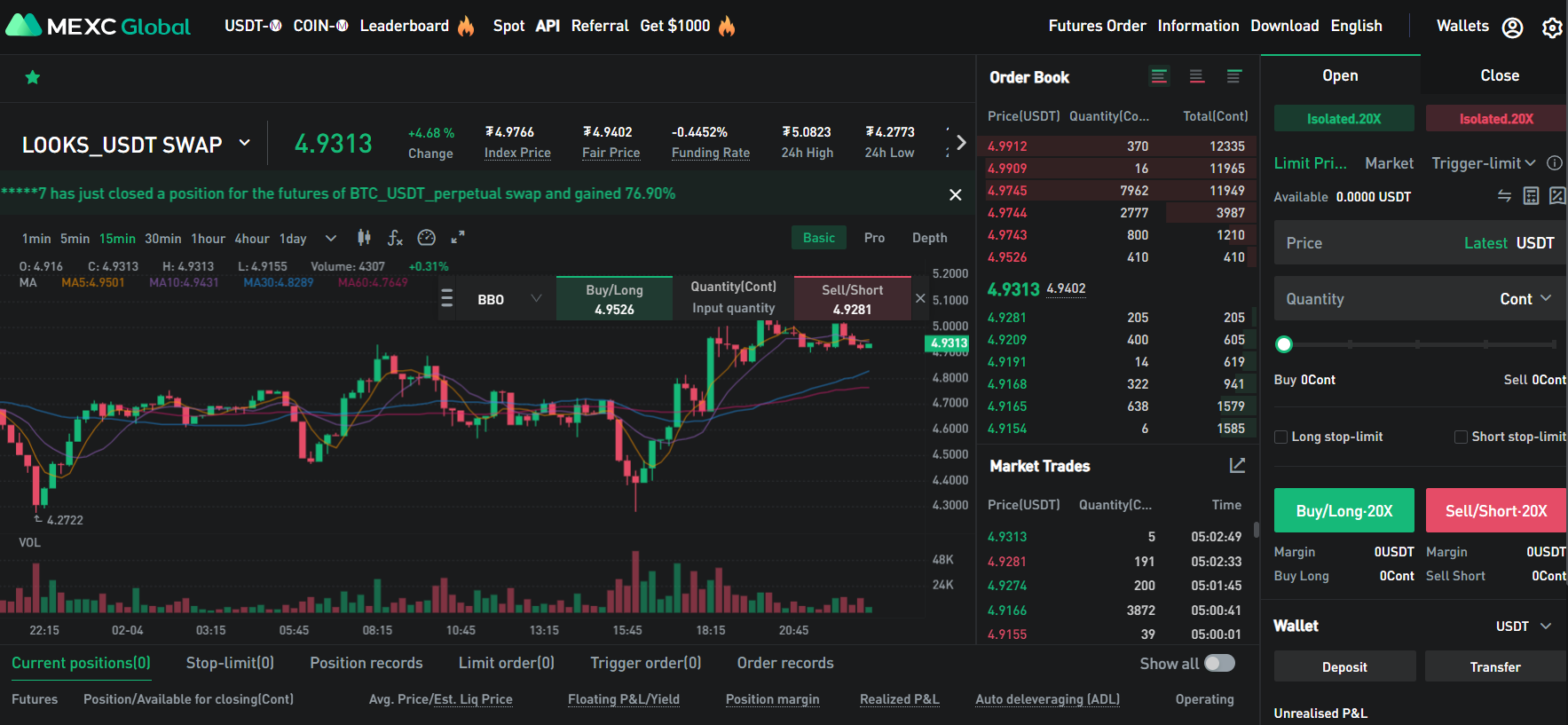
Task: Open the BBO order type dropdown
Action: [x=509, y=299]
